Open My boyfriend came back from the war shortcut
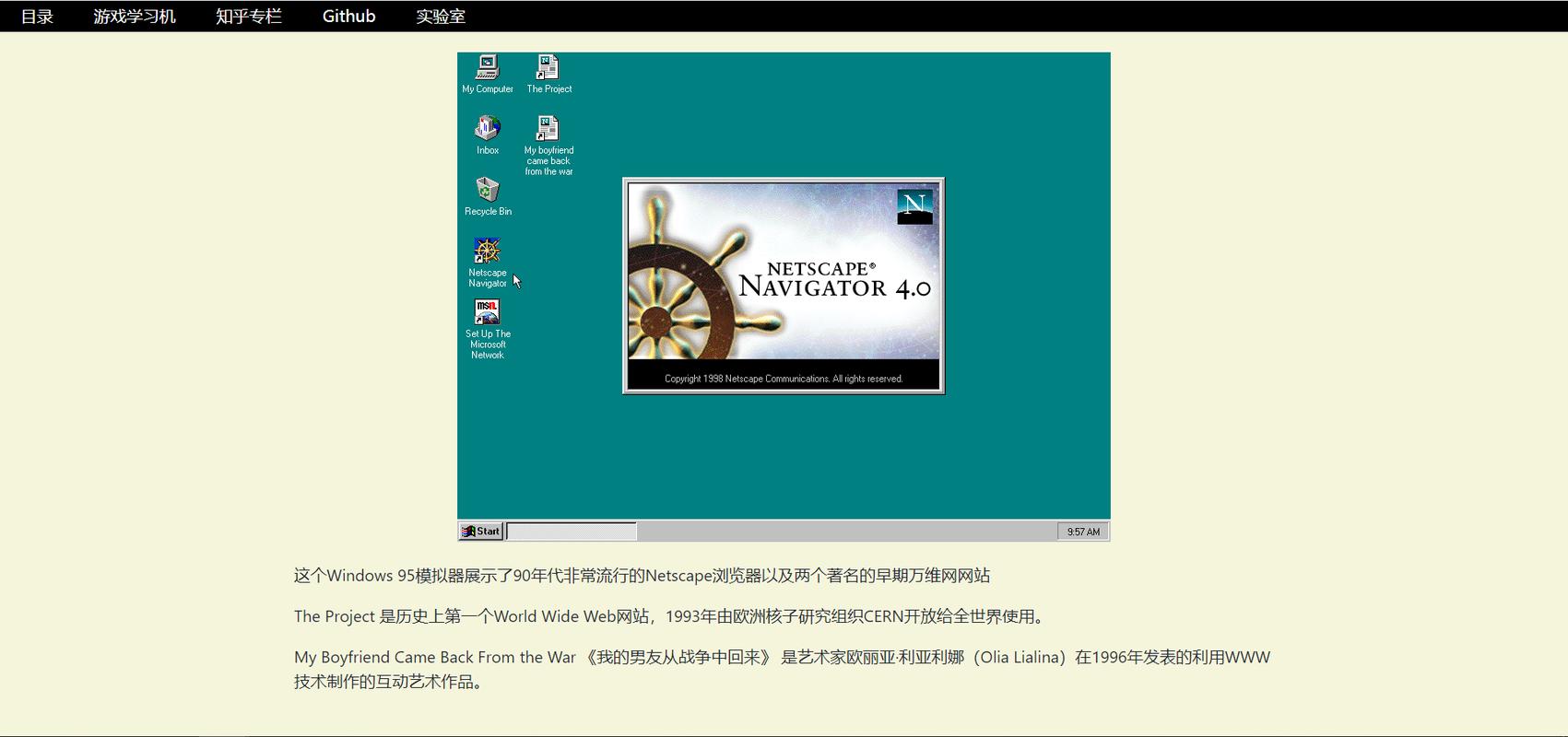1568x737 pixels. [548, 129]
